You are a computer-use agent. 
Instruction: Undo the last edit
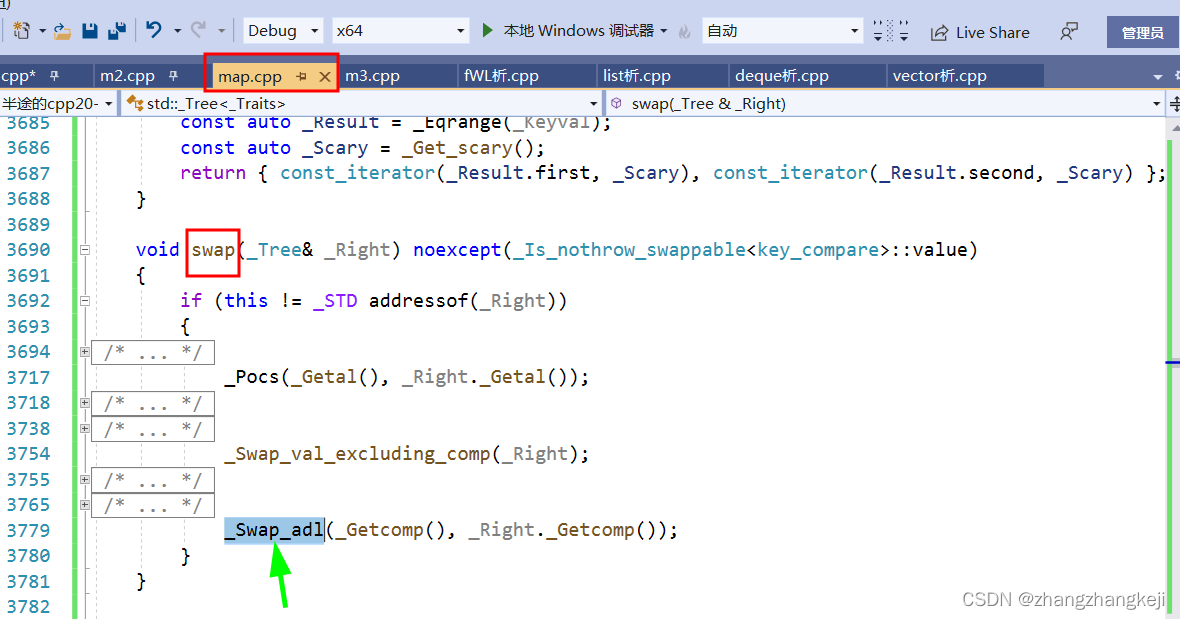tap(154, 30)
